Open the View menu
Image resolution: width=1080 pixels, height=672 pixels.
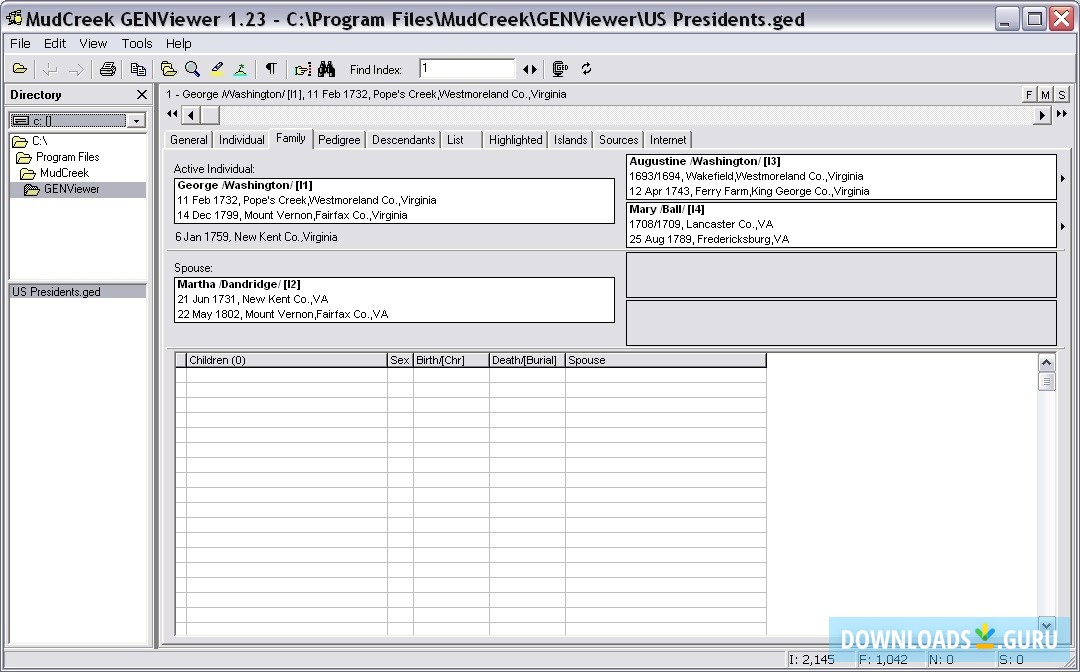tap(93, 43)
